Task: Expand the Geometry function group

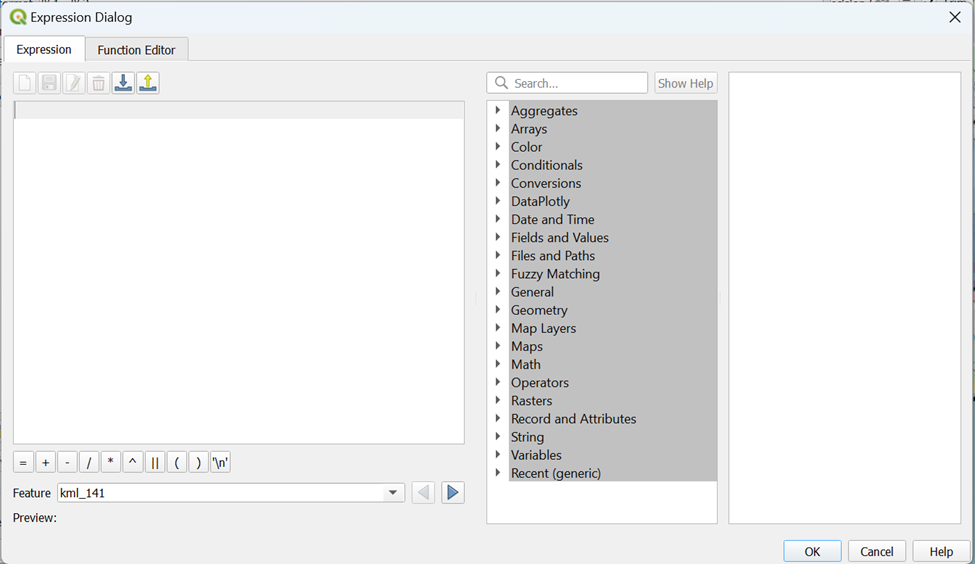Action: [498, 310]
